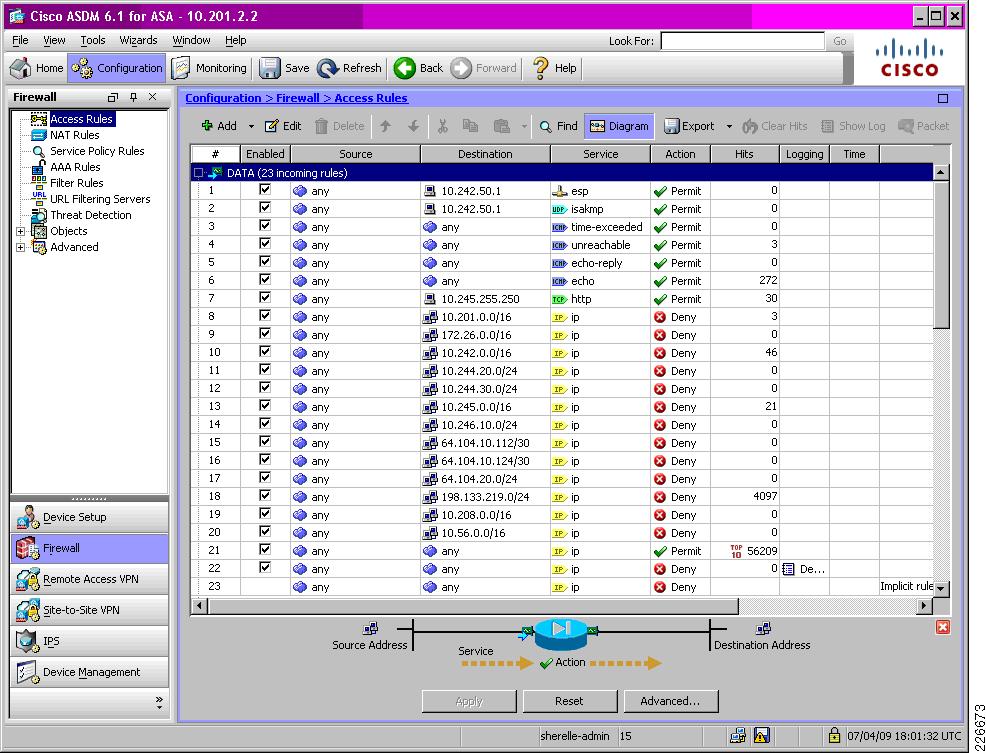986x753 pixels.
Task: Toggle Enabled checkbox for rule 10
Action: (x=265, y=352)
